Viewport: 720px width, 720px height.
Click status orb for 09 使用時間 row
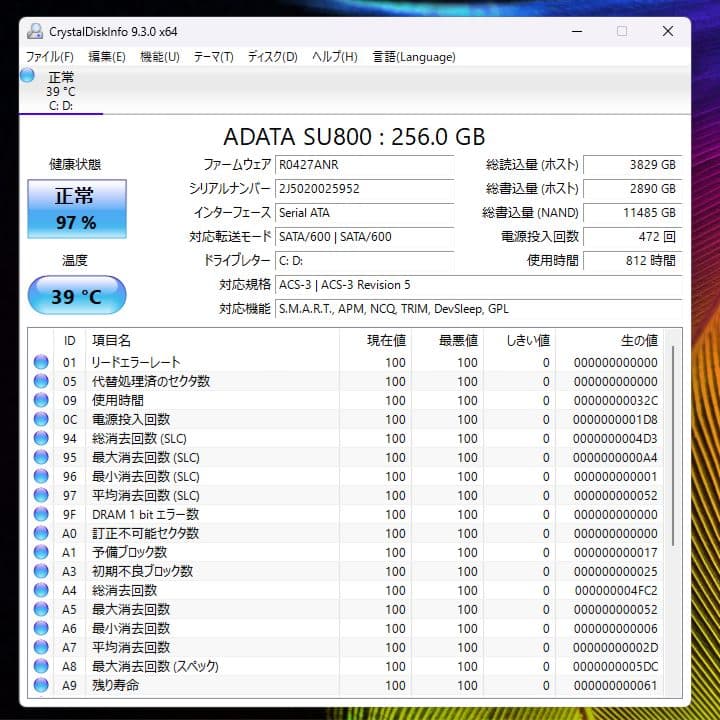tap(41, 400)
